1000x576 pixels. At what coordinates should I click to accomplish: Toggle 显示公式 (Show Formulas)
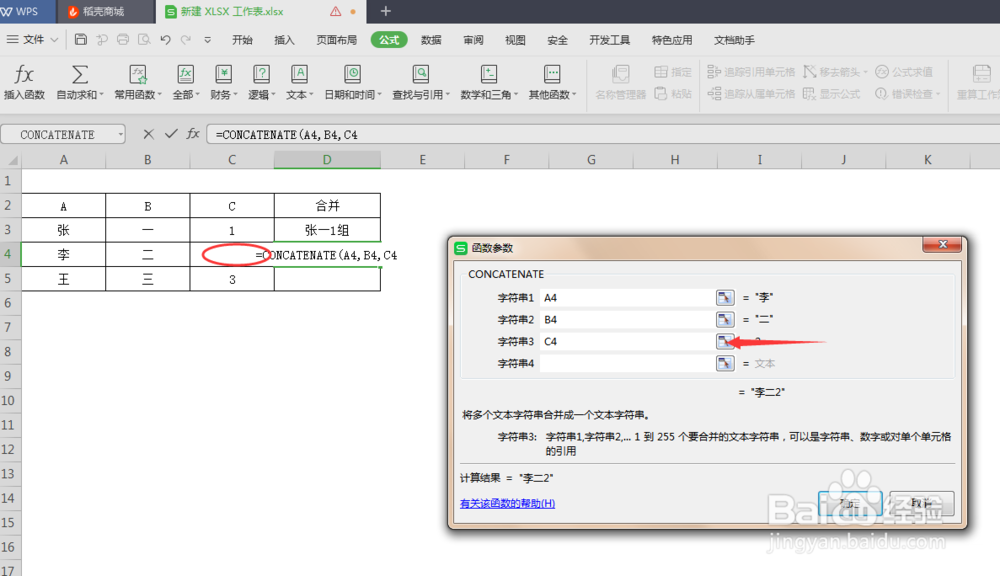click(x=838, y=93)
